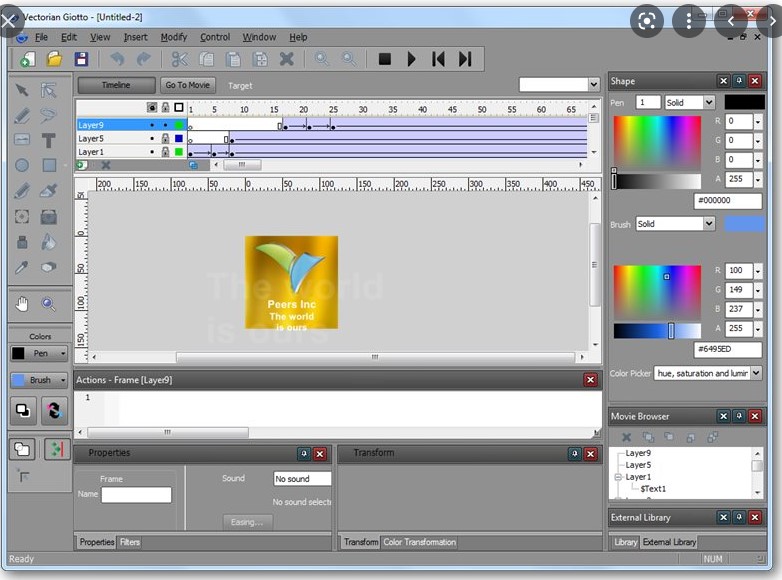Click the Timeline button
Viewport: 782px width, 580px height.
116,85
